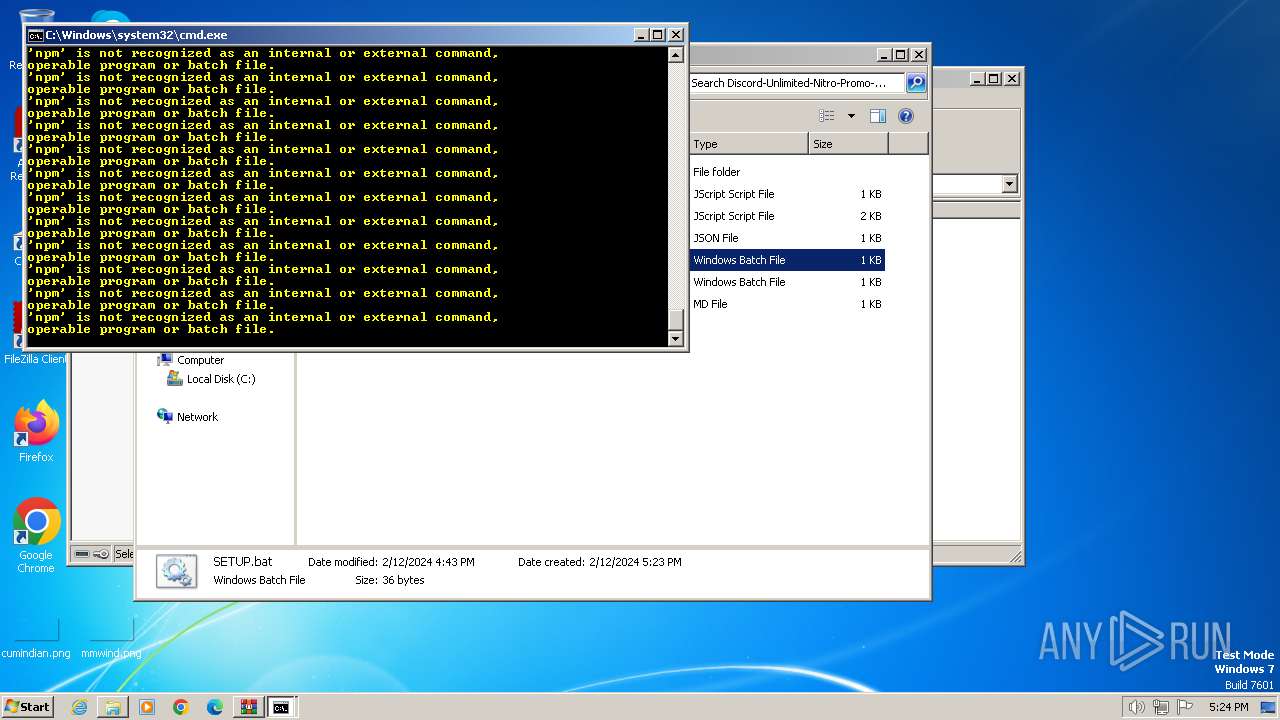
Task: Click the Size: 36 bytes detail
Action: [x=390, y=580]
